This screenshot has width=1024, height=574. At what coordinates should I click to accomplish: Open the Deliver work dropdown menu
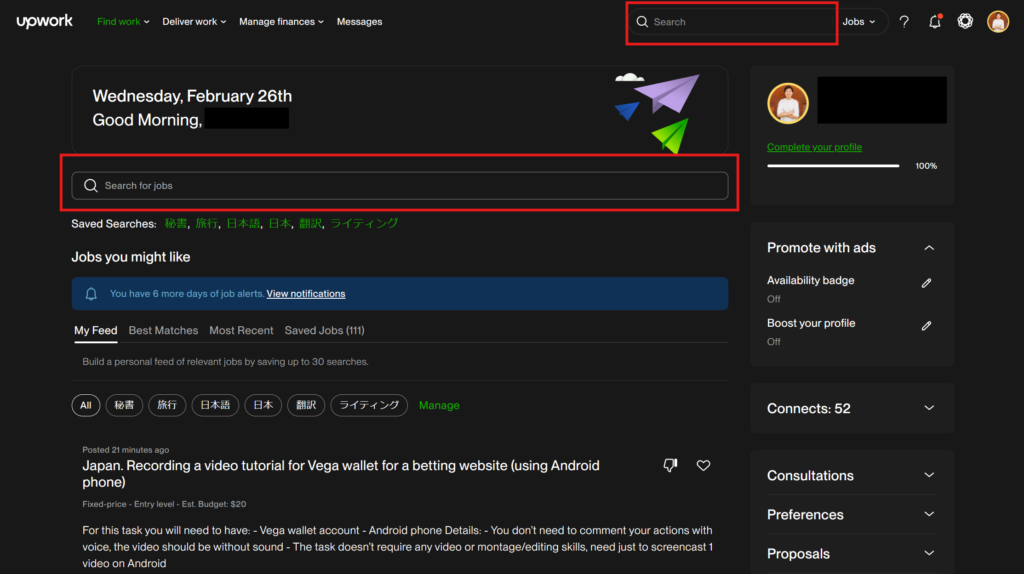(194, 22)
